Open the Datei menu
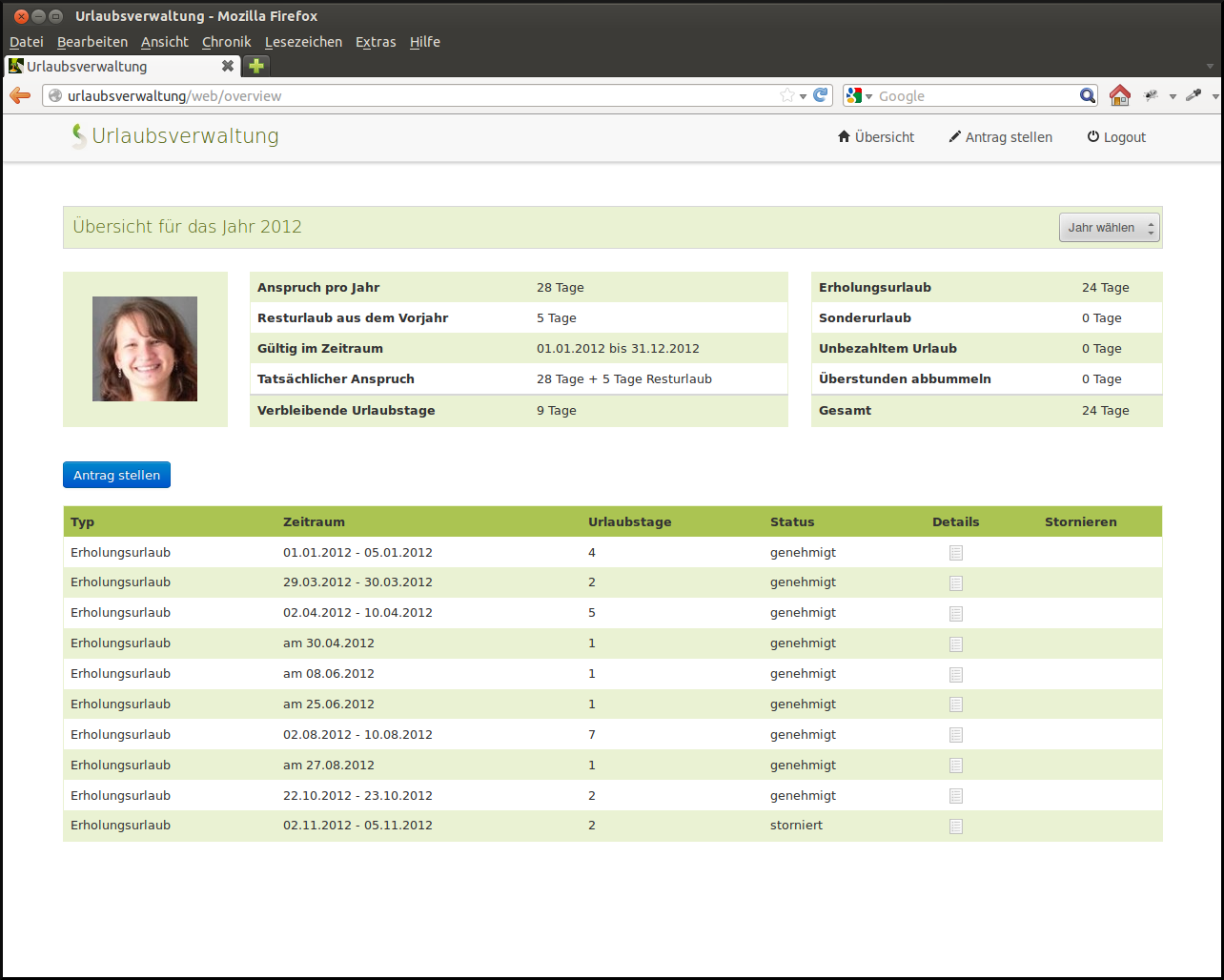 point(27,42)
